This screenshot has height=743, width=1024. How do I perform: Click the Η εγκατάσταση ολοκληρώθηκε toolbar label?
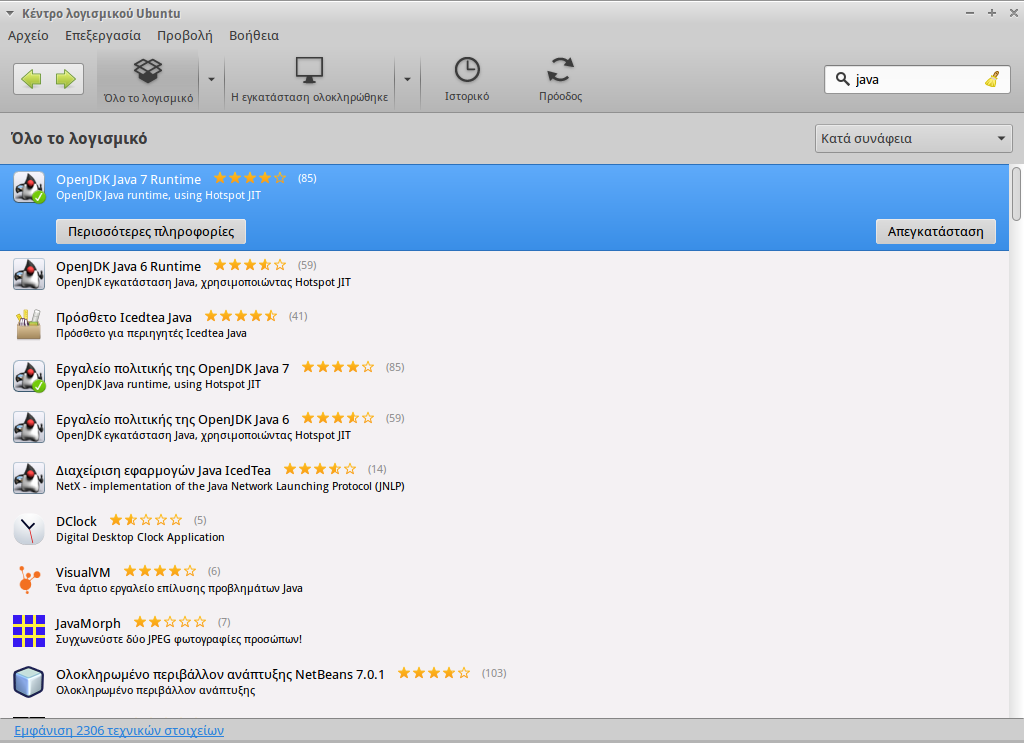click(310, 97)
